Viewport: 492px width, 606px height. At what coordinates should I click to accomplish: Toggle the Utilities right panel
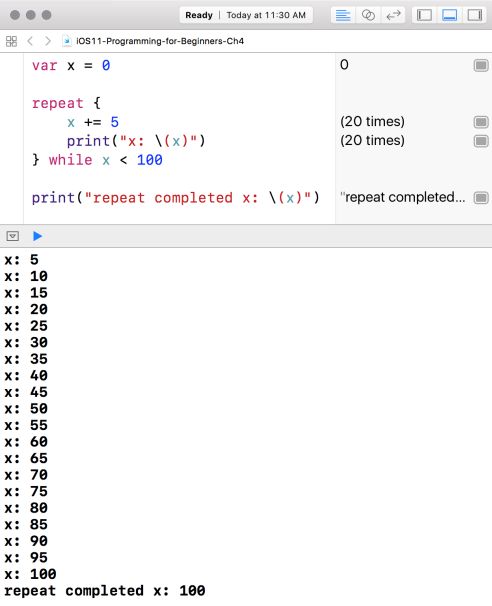474,15
